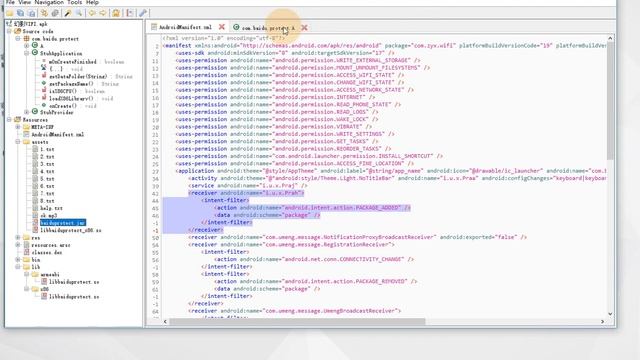Open 8.txt in assets folder
The image size is (640, 360).
click(x=47, y=200)
